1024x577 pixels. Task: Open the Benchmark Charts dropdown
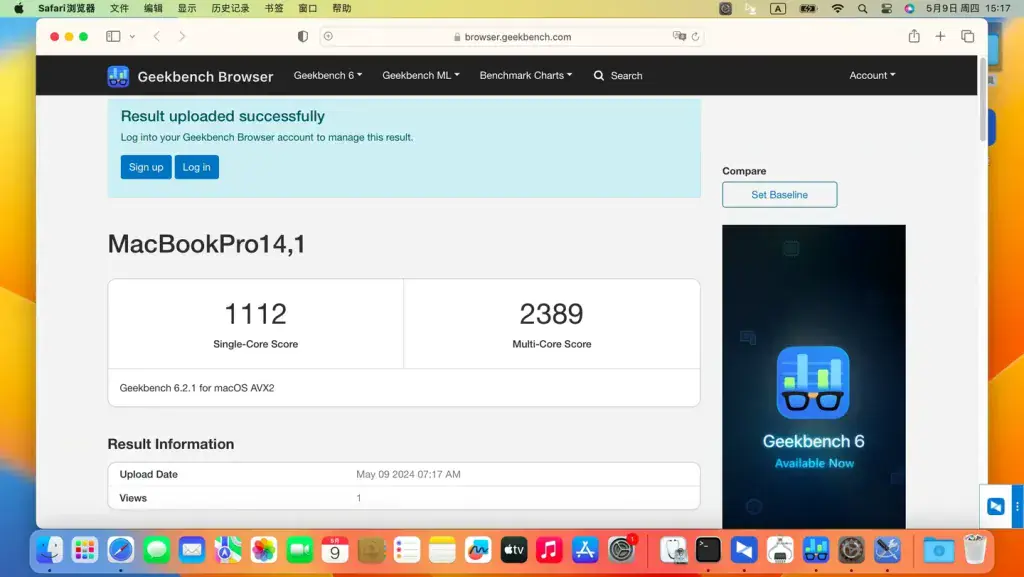pyautogui.click(x=526, y=75)
